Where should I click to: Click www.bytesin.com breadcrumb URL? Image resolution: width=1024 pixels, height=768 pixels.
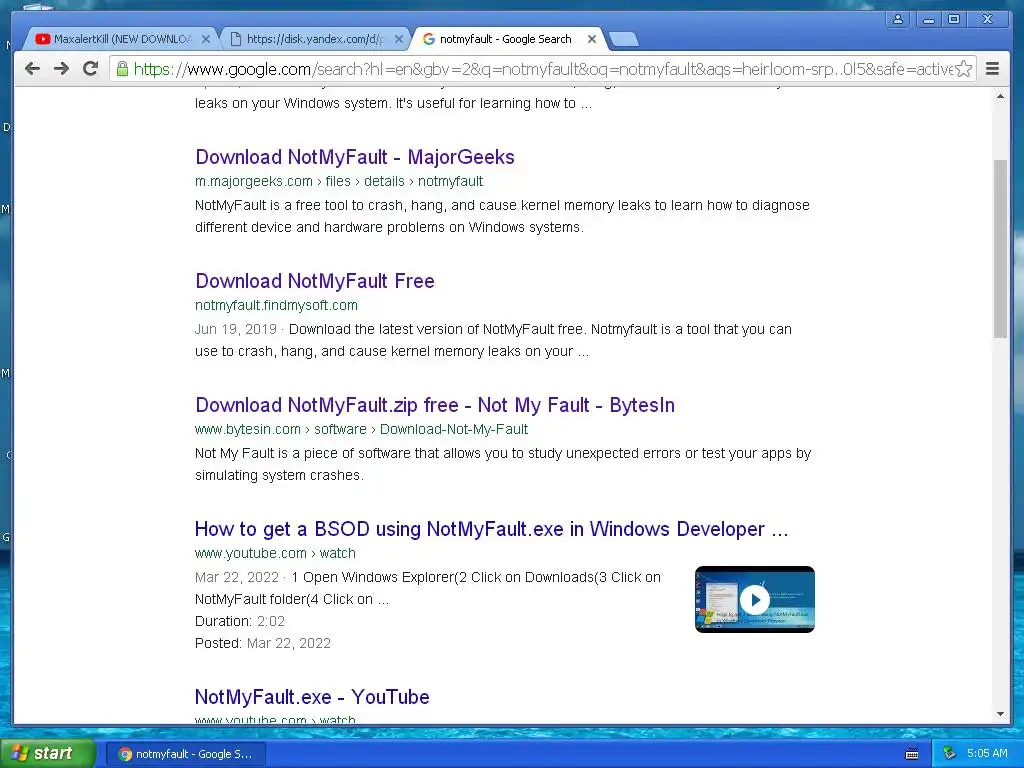point(361,429)
